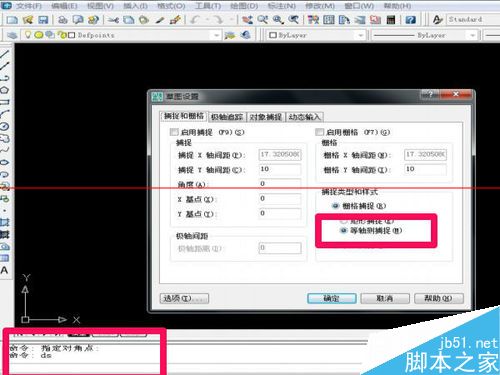Select the Circle draw tool

tap(5, 126)
